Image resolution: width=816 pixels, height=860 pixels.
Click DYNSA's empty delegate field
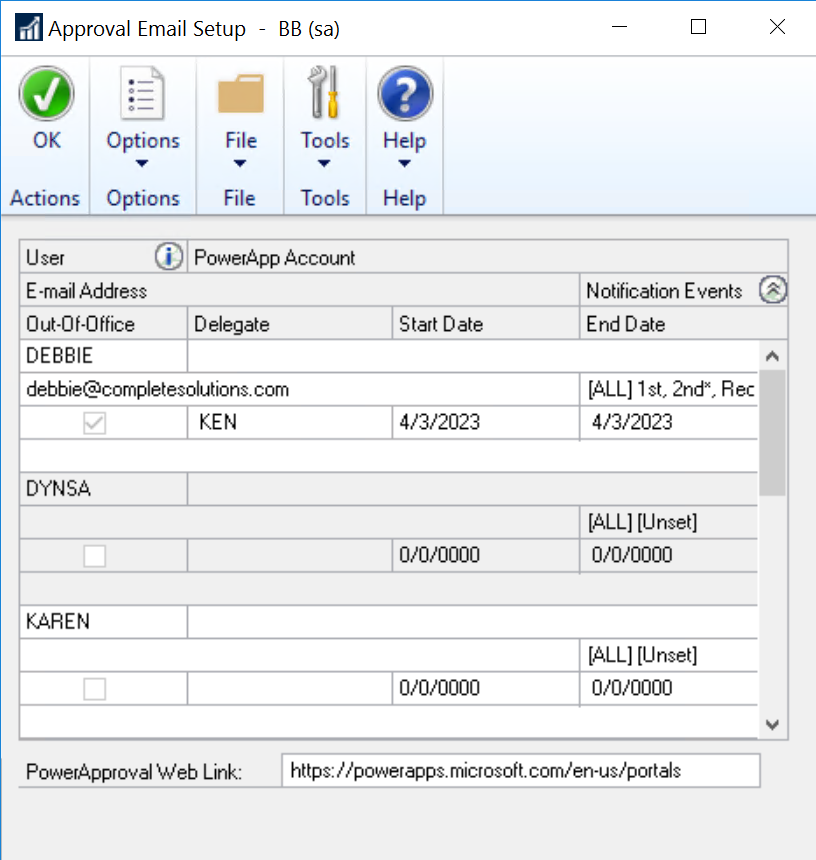pos(290,555)
